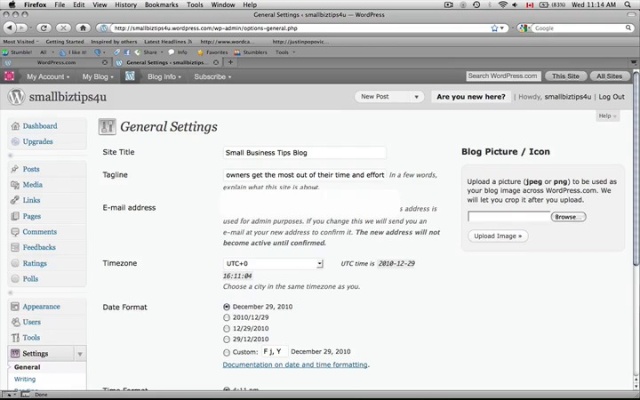
Task: Open Google search engine selector dropdown
Action: (x=524, y=28)
